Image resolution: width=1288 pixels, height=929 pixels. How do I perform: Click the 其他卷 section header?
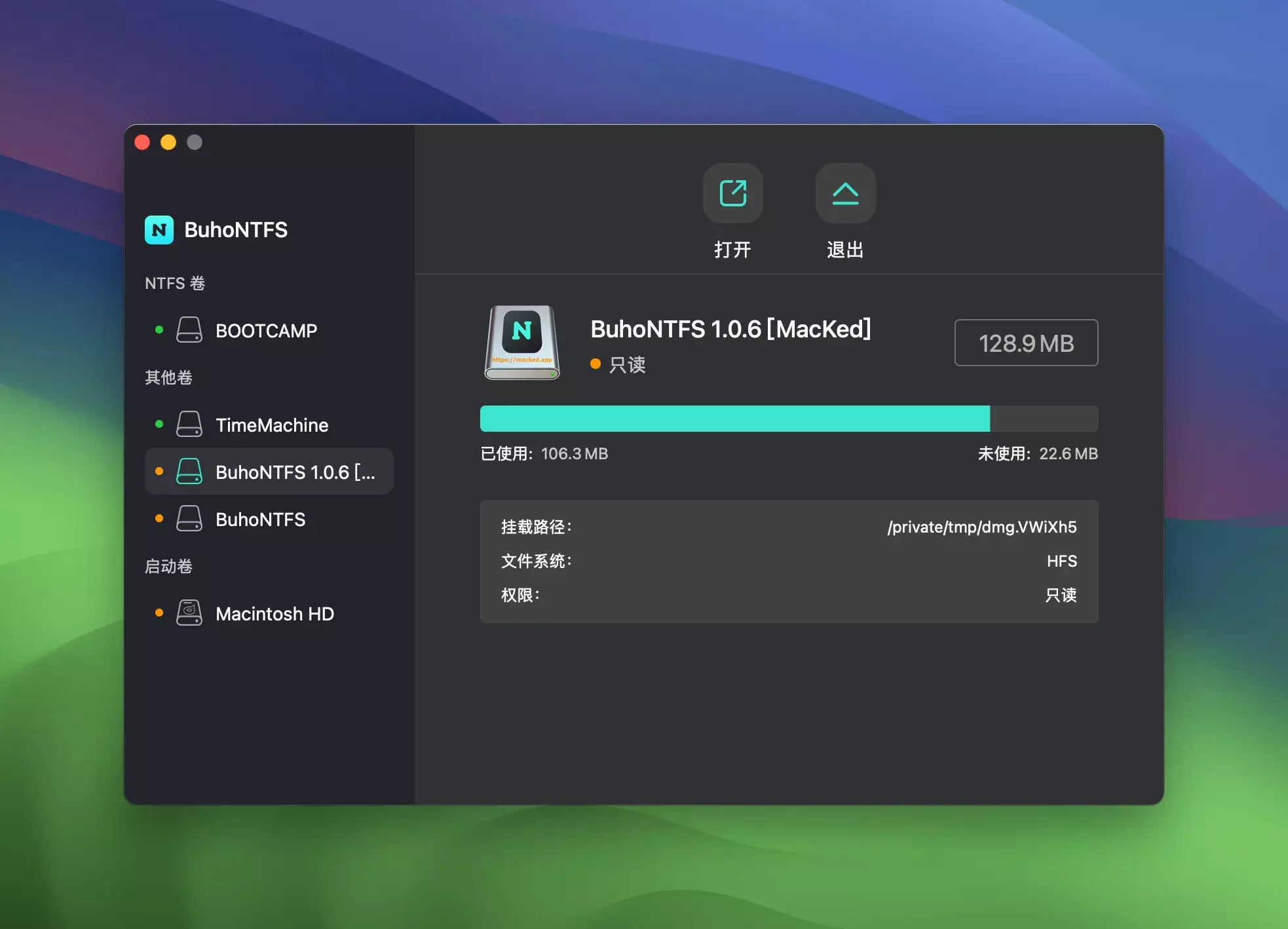pos(168,377)
